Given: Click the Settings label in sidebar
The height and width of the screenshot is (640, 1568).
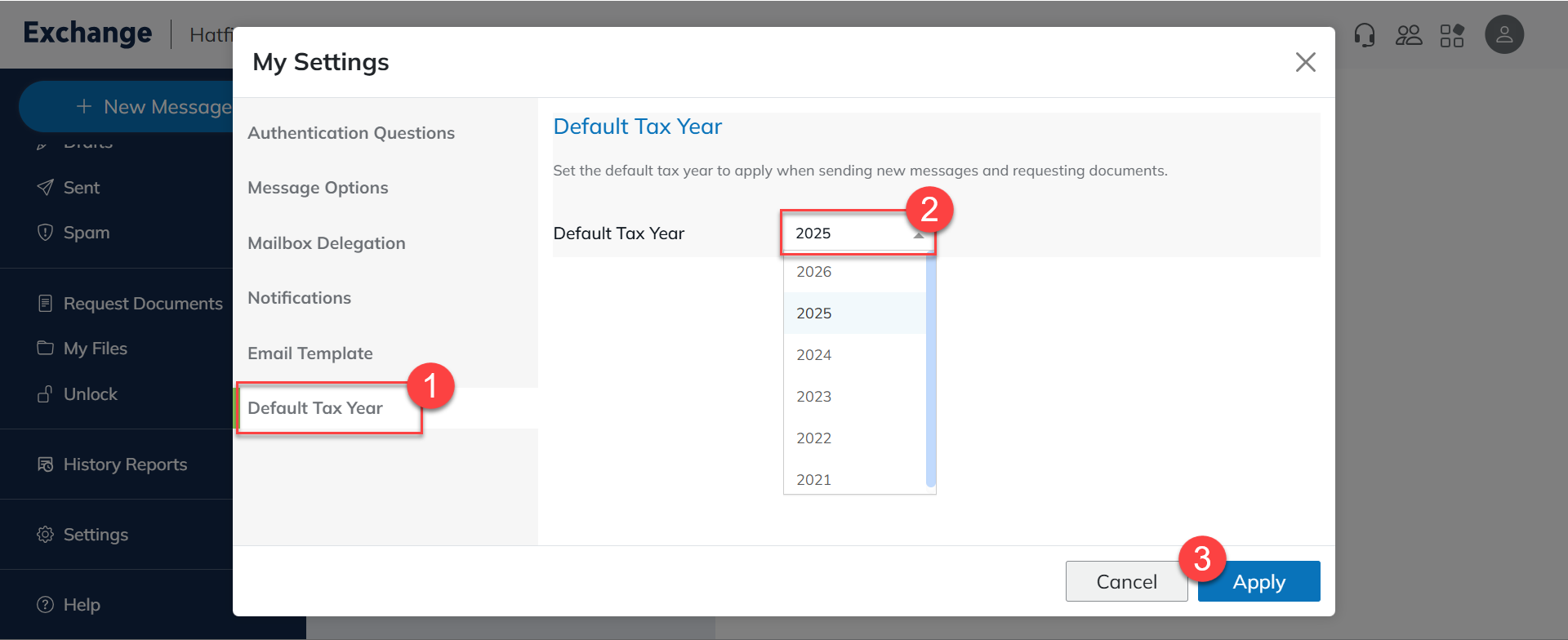Looking at the screenshot, I should [96, 535].
